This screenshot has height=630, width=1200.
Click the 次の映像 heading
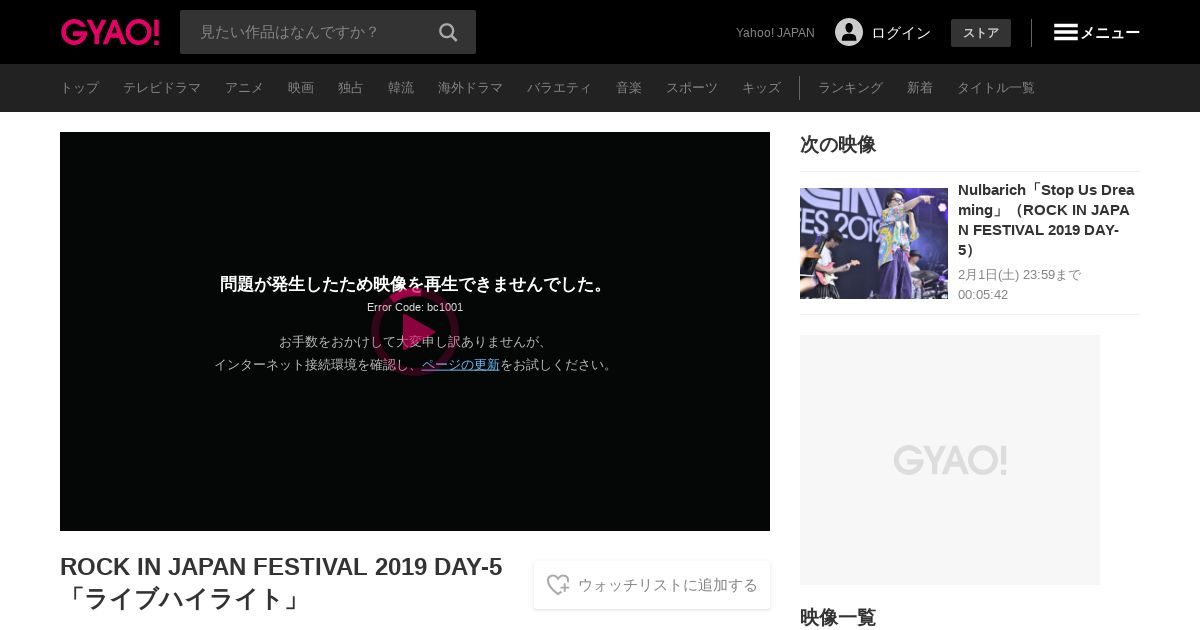pyautogui.click(x=838, y=144)
